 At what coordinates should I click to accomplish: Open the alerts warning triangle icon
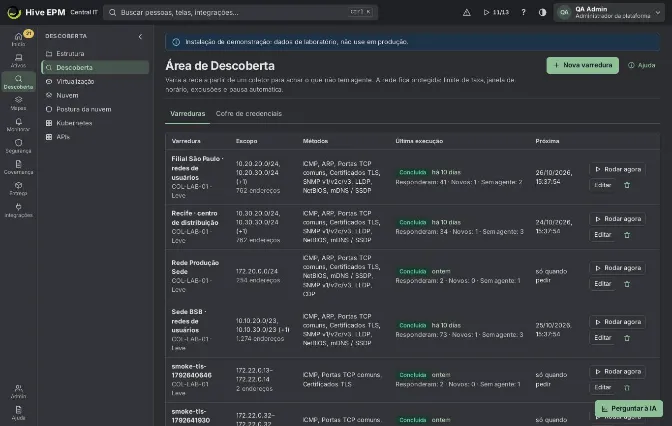tap(467, 12)
